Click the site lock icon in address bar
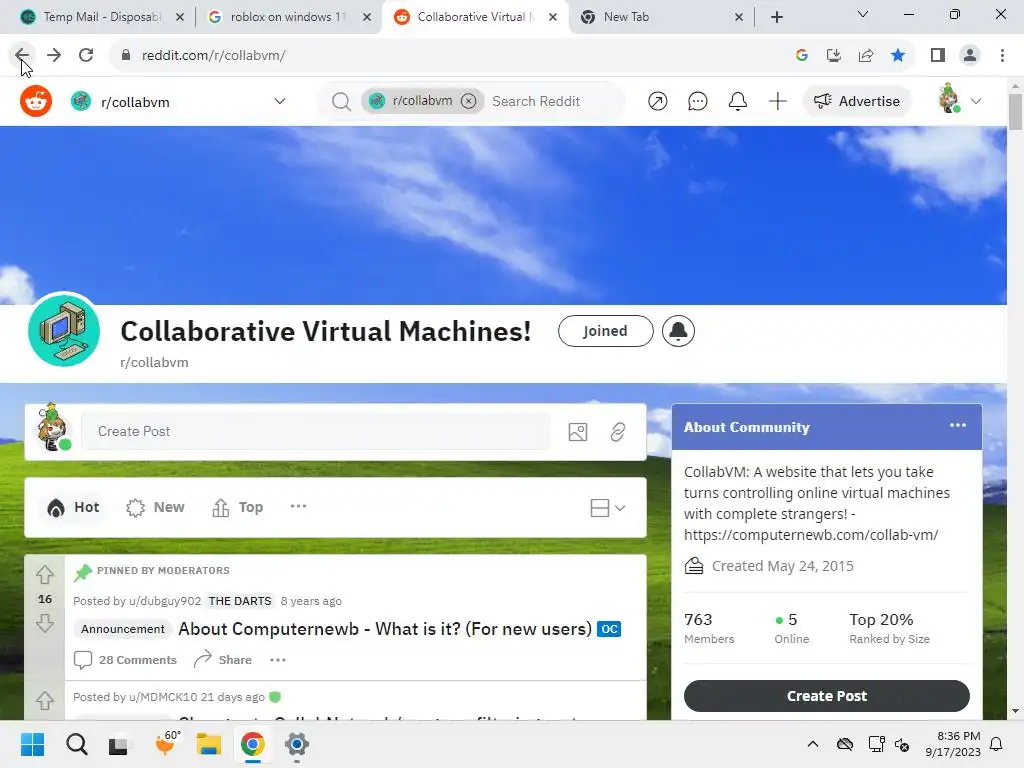The image size is (1024, 768). click(x=125, y=55)
